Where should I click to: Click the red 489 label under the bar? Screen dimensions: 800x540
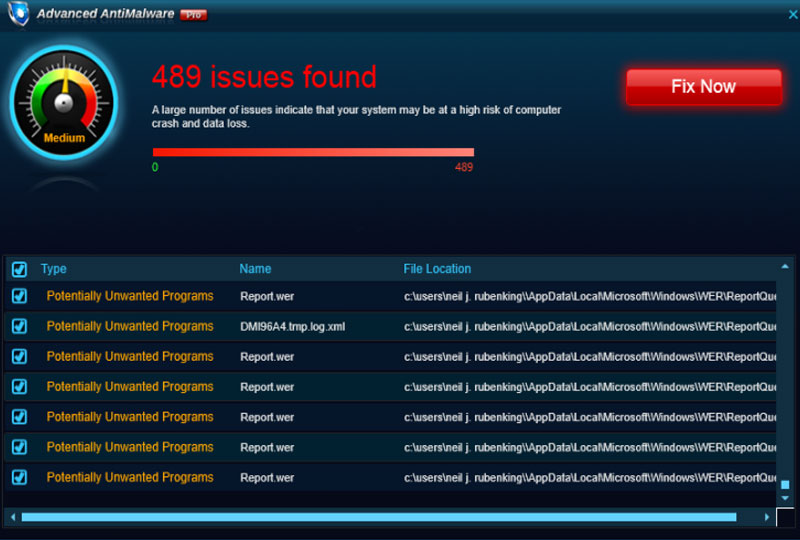pyautogui.click(x=464, y=167)
